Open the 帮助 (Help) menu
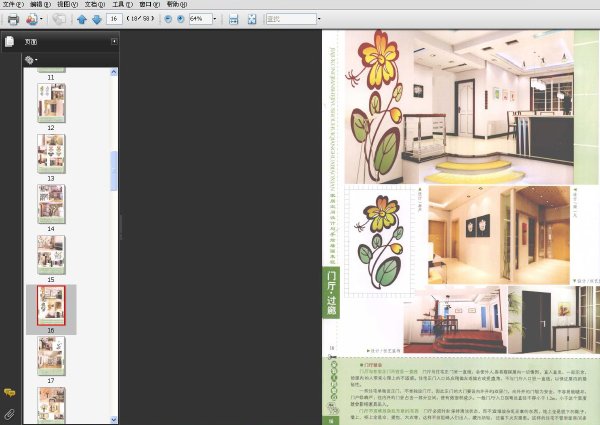This screenshot has height=425, width=600. (x=177, y=5)
